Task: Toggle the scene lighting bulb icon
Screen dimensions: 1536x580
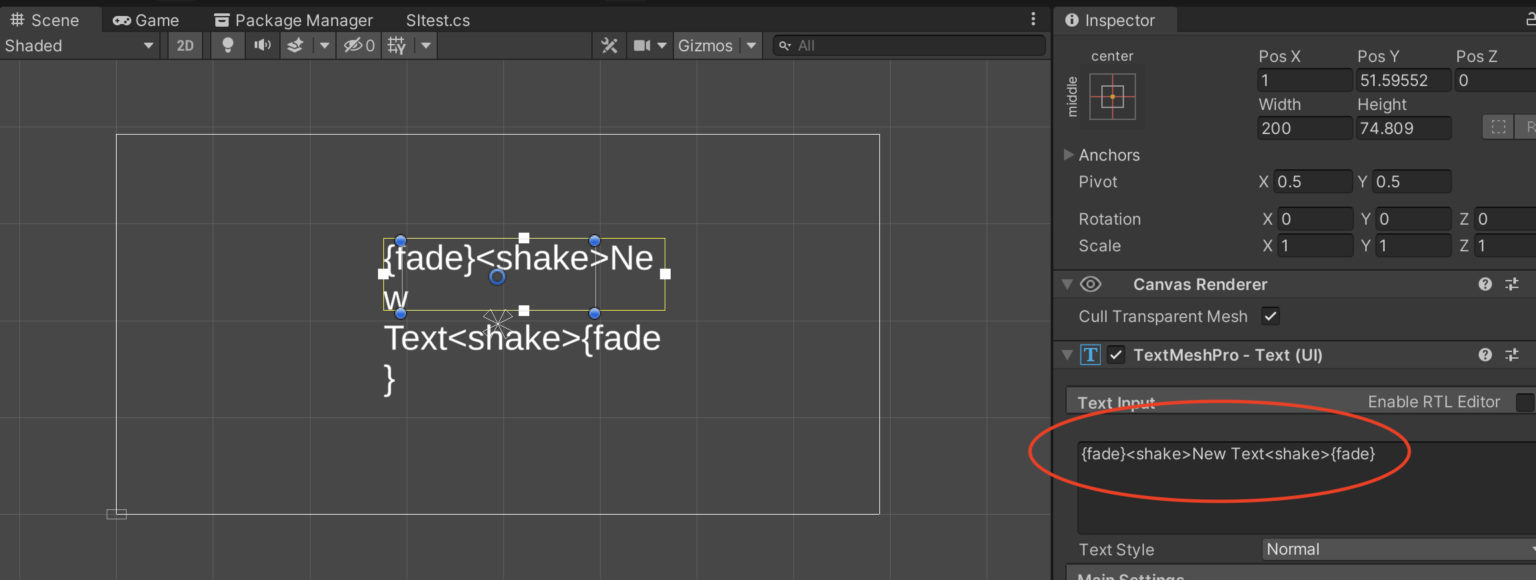Action: [227, 45]
